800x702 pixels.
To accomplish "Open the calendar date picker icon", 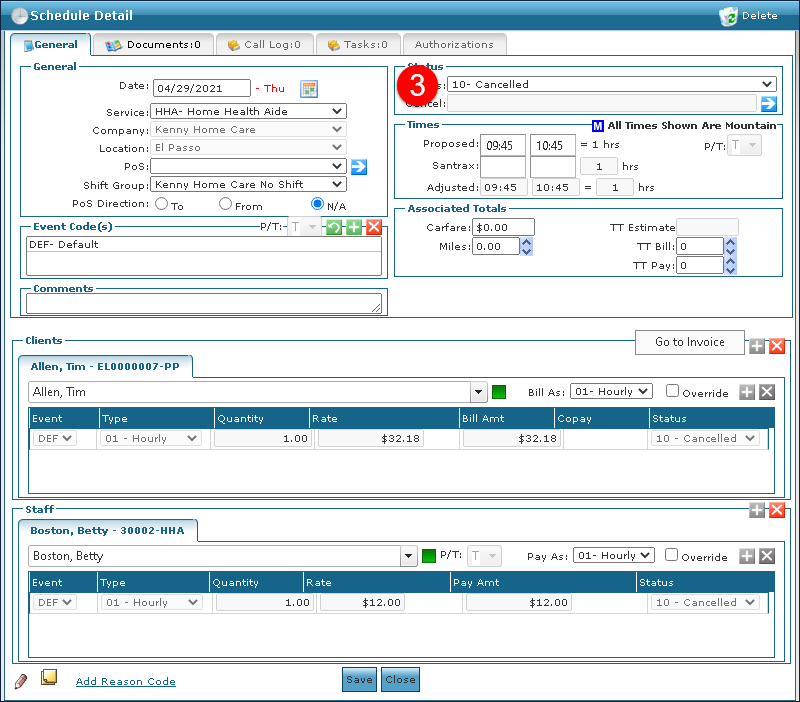I will point(309,88).
